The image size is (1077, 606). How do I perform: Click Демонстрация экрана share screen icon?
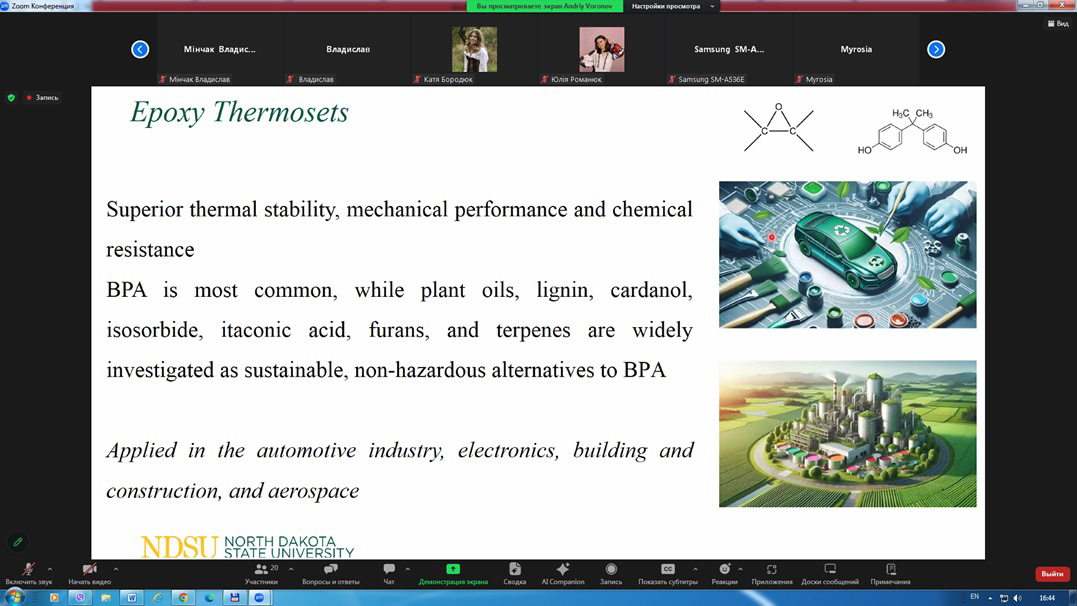[x=453, y=569]
